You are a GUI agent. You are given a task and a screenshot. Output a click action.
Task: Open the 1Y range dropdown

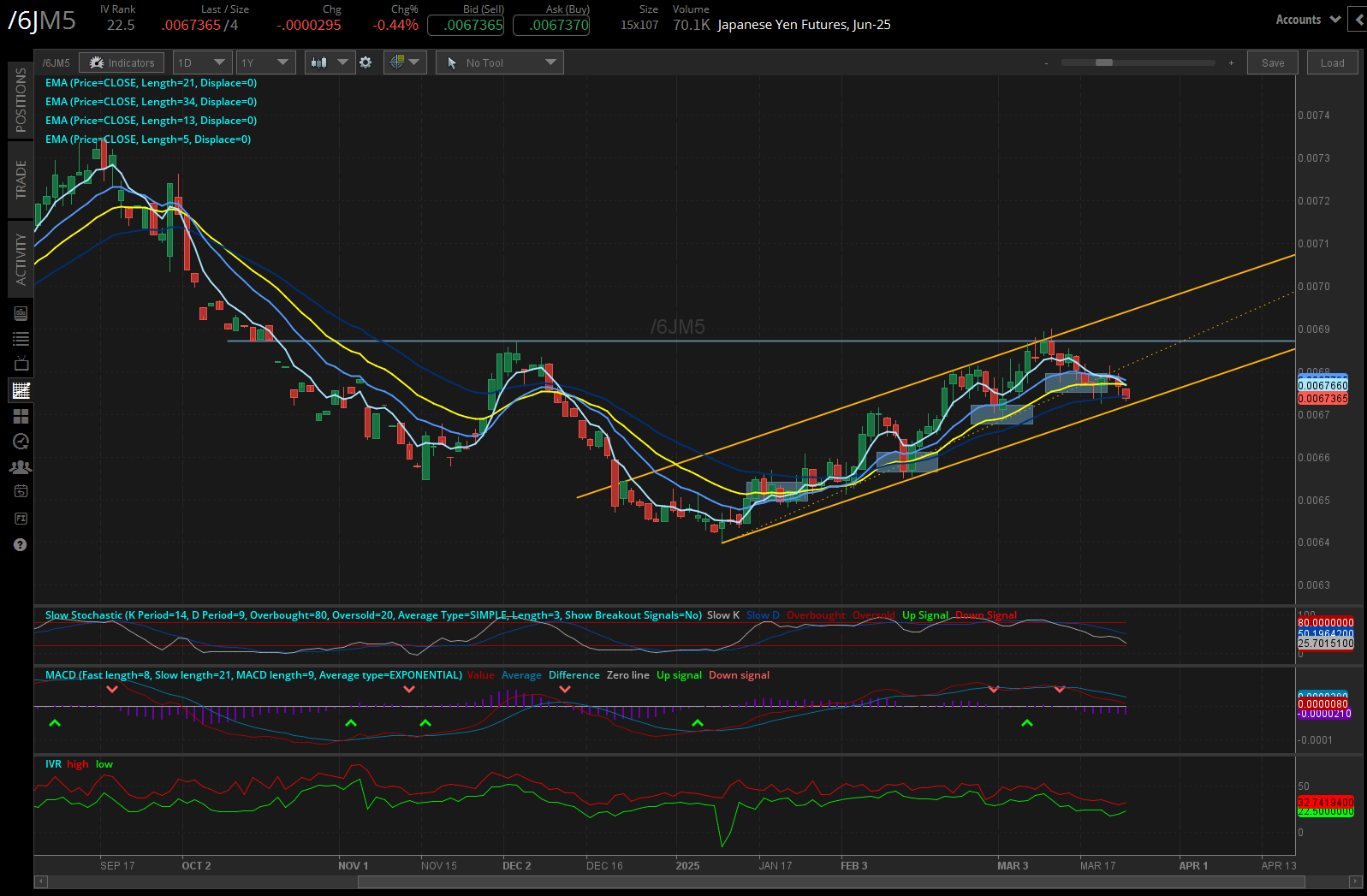(265, 62)
